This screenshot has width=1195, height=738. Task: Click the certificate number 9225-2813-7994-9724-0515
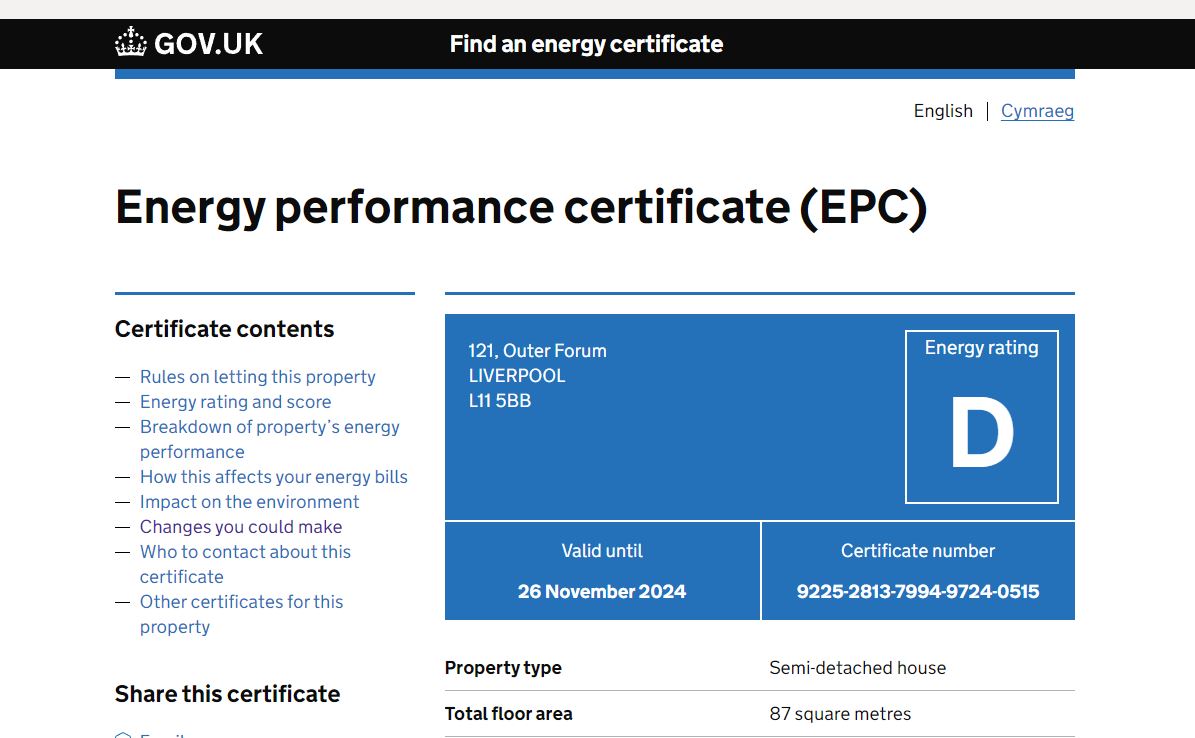click(x=918, y=591)
